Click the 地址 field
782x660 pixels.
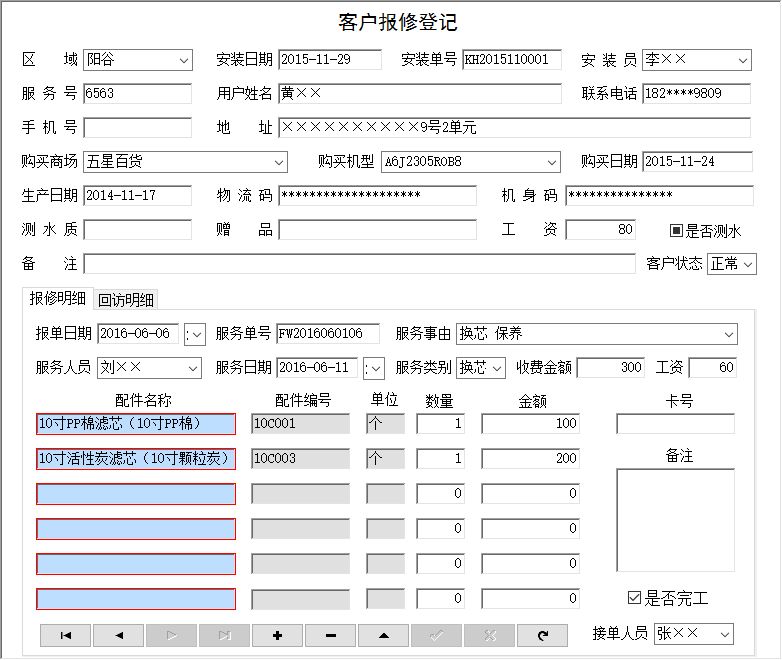coord(514,127)
